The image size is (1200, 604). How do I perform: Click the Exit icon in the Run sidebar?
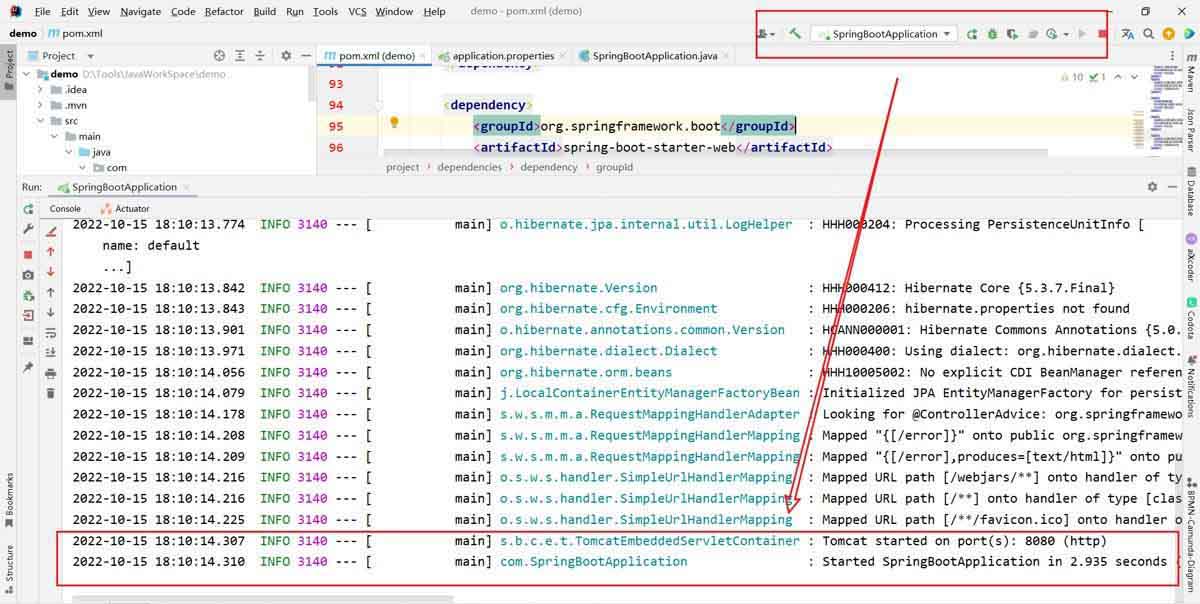(x=28, y=316)
